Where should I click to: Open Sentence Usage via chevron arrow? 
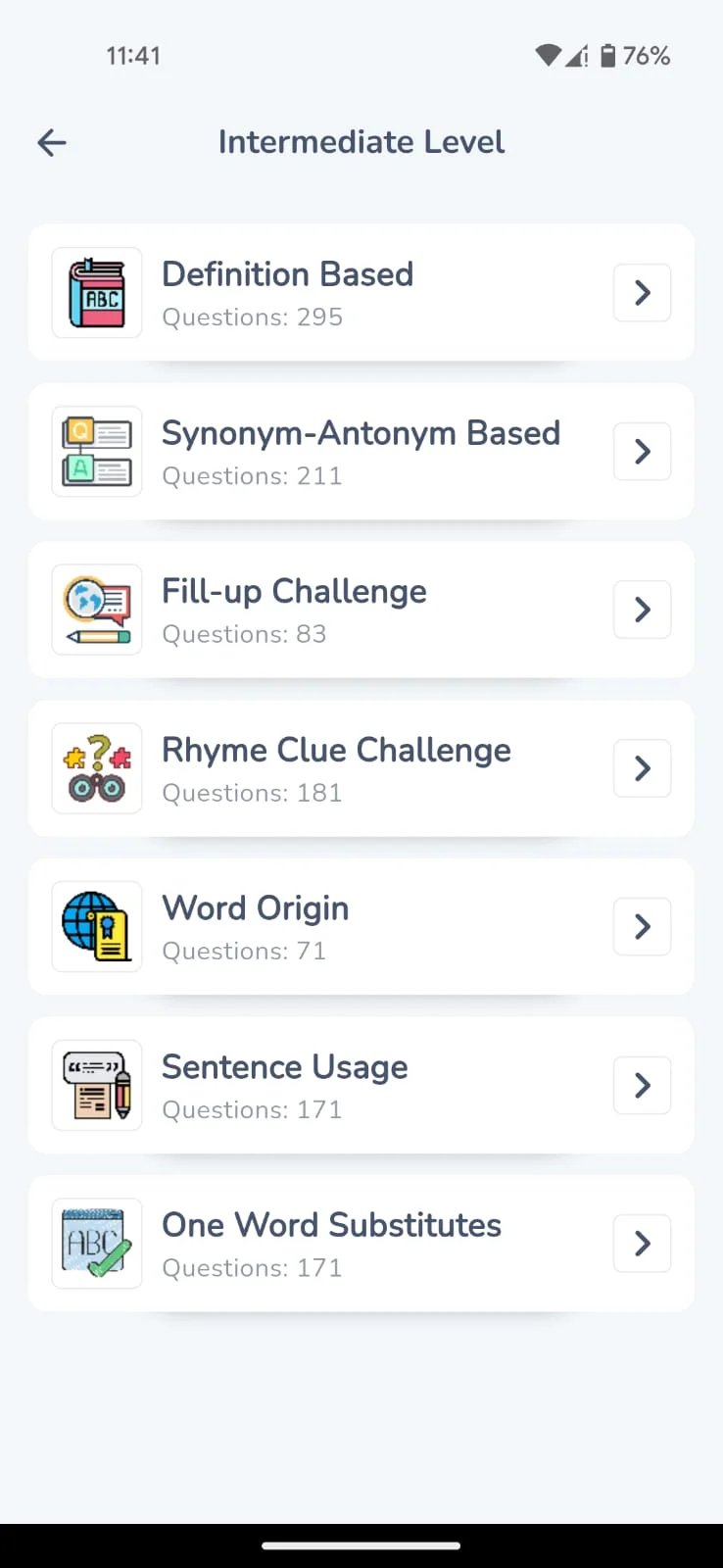tap(643, 1085)
